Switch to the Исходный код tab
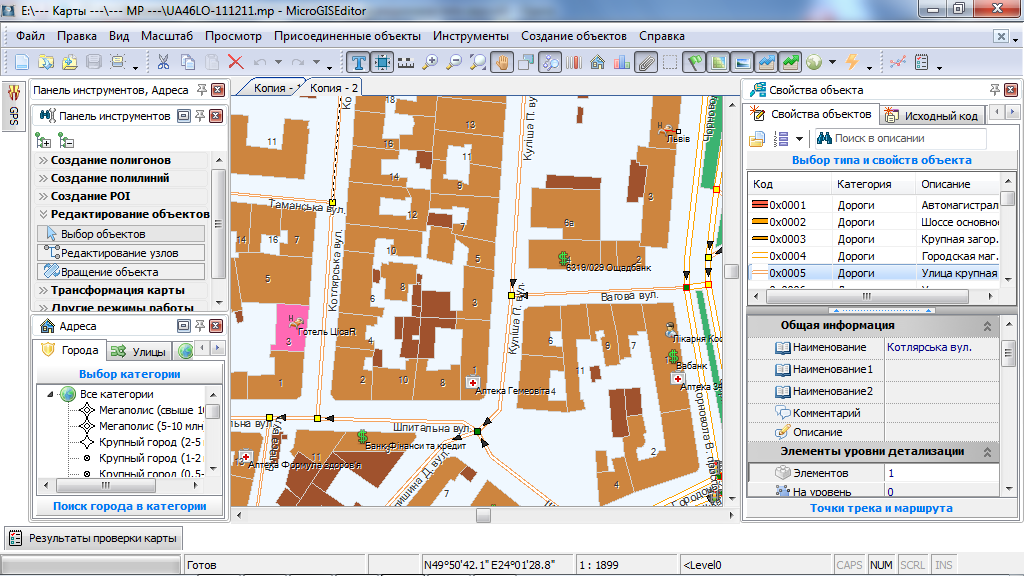 [932, 116]
